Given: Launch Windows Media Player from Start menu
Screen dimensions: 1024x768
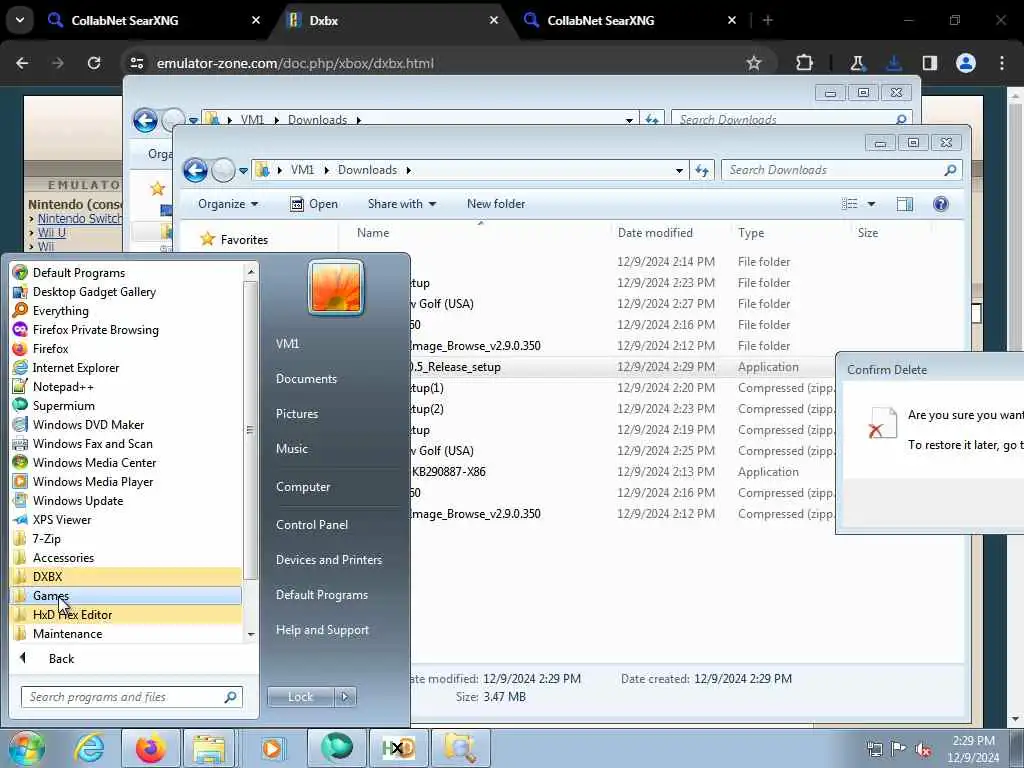Looking at the screenshot, I should pyautogui.click(x=93, y=481).
